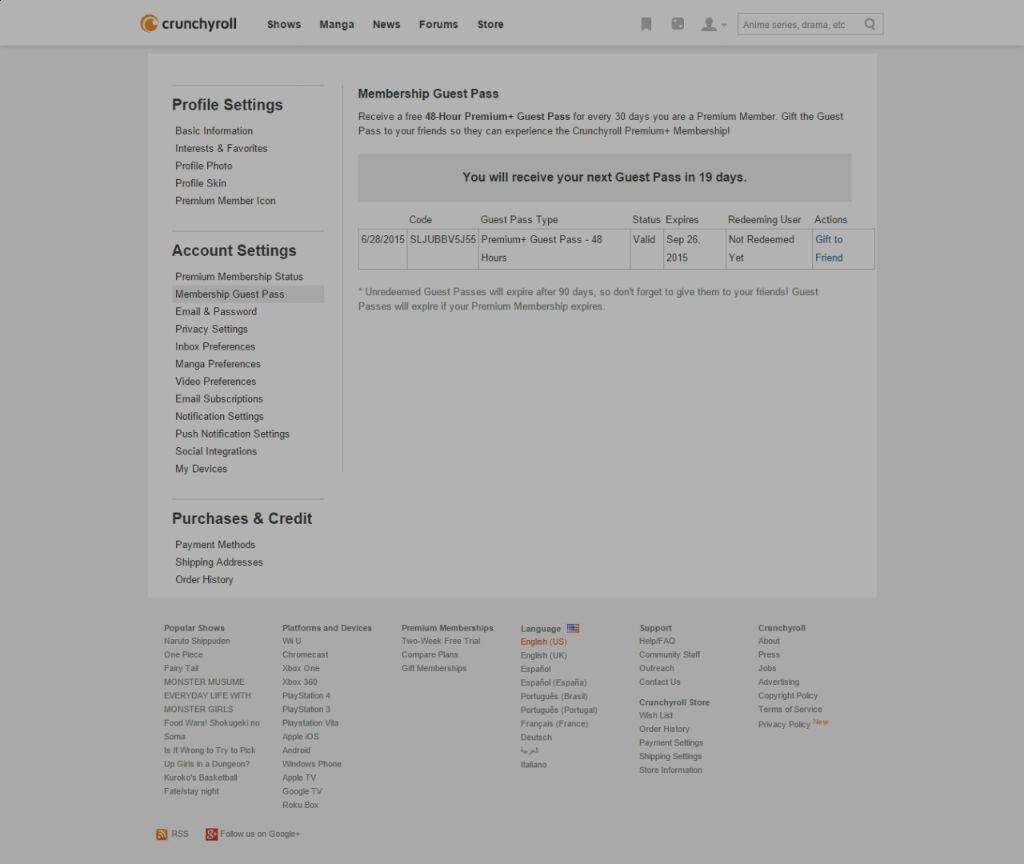Open the Manga menu
The image size is (1024, 864).
[x=337, y=24]
